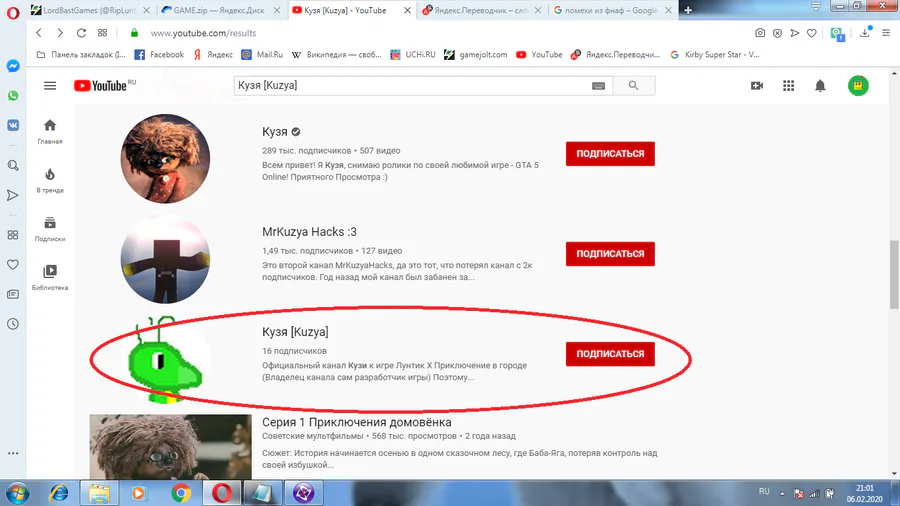Open Messenger in Opera sidebar
This screenshot has width=900, height=506.
pos(13,66)
